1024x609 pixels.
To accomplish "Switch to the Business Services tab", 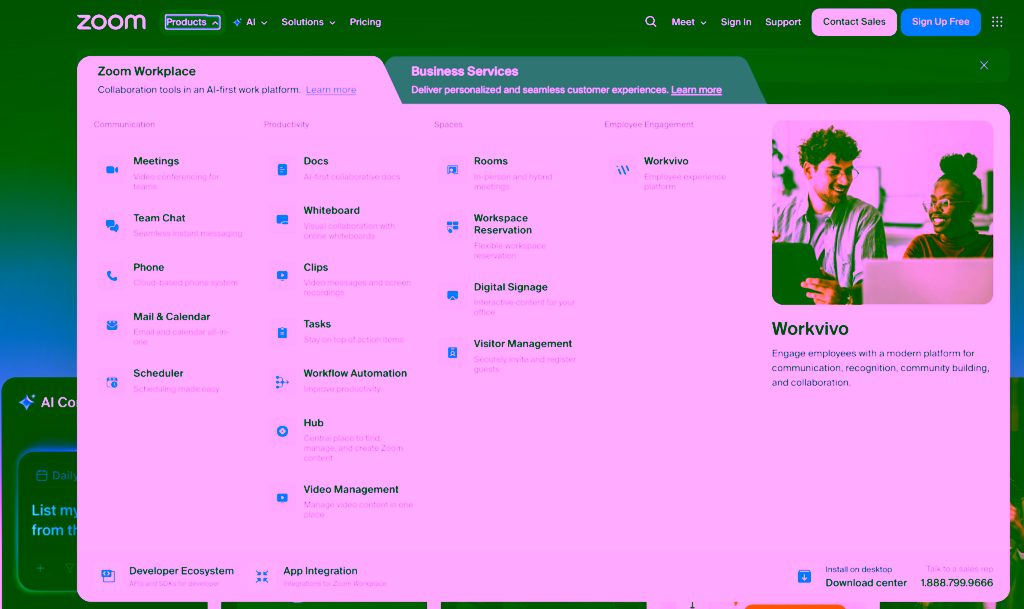I will (465, 72).
